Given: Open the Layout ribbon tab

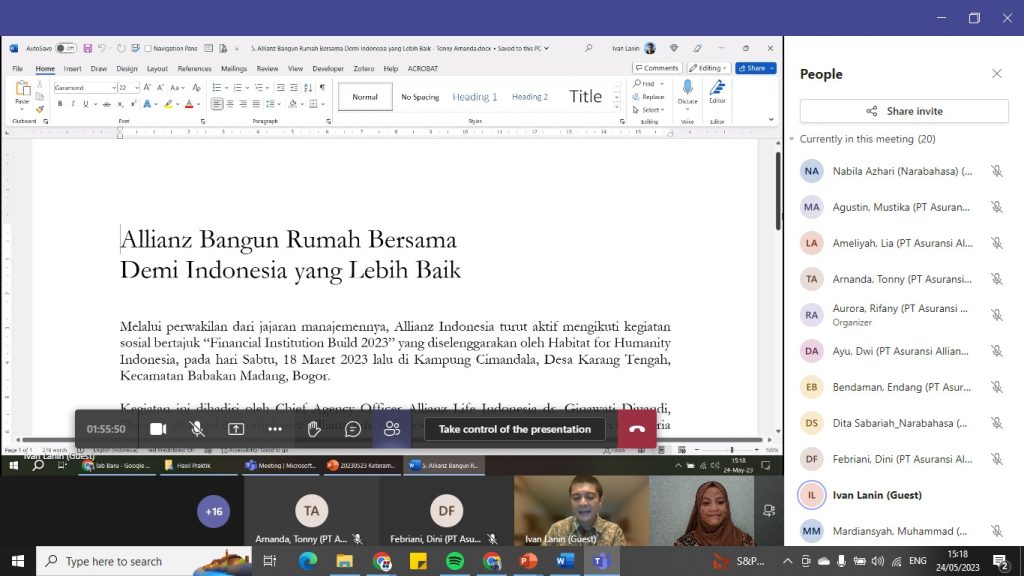Looking at the screenshot, I should 157,69.
